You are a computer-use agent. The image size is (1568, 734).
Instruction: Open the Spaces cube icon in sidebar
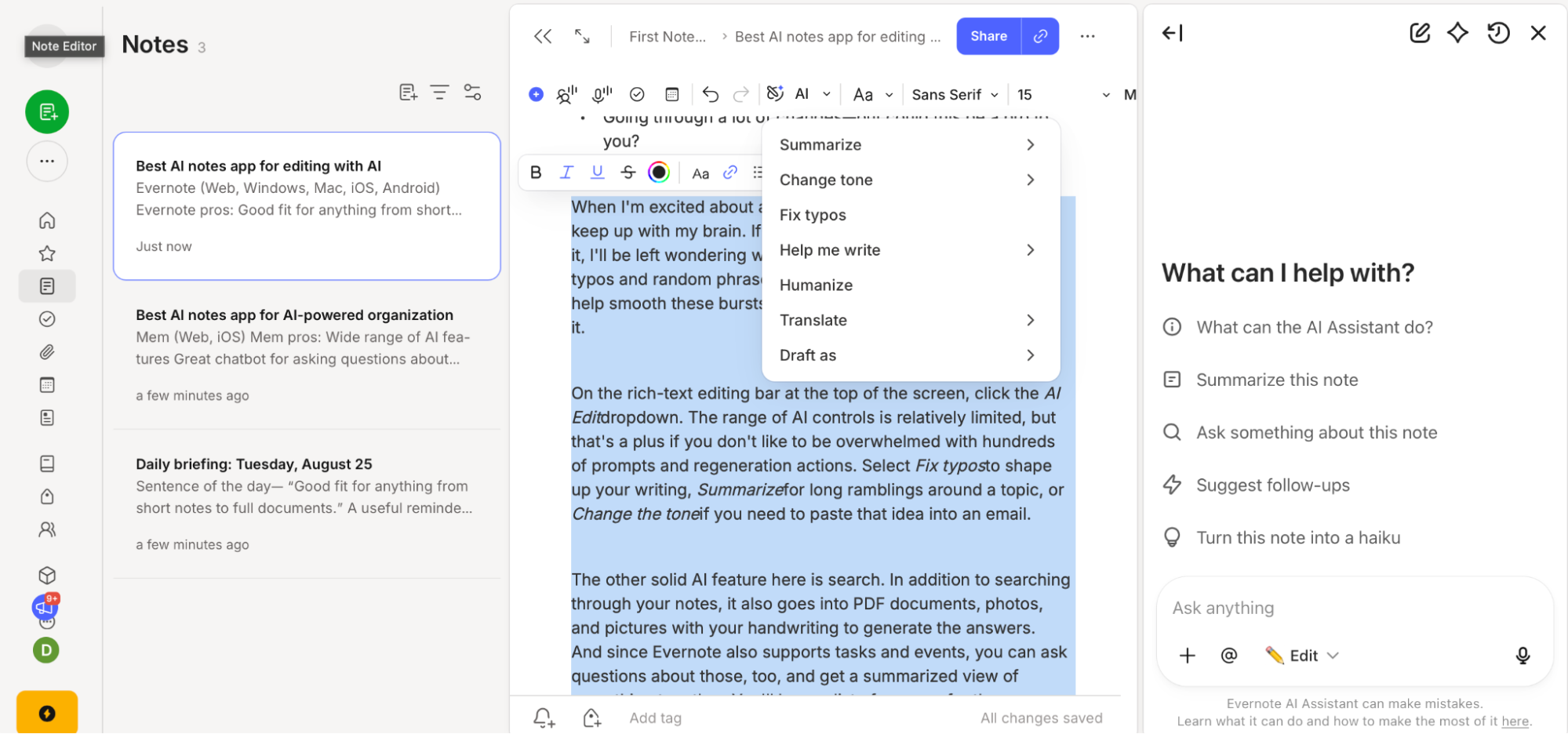[x=47, y=575]
